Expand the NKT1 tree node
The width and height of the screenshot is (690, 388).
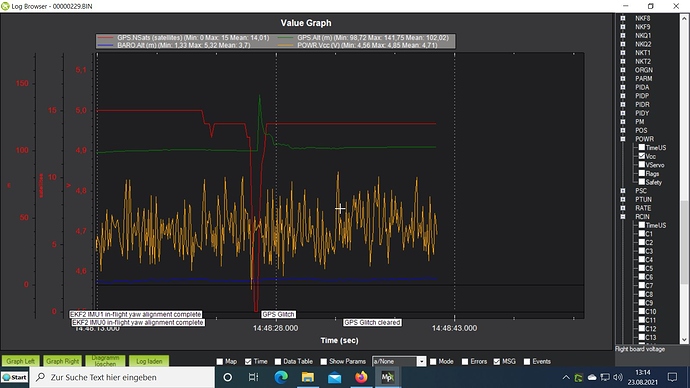623,53
